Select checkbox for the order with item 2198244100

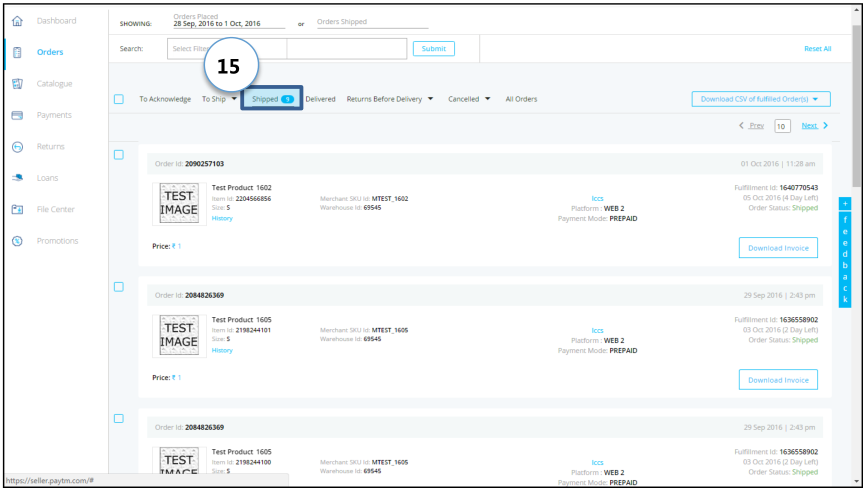[x=119, y=419]
